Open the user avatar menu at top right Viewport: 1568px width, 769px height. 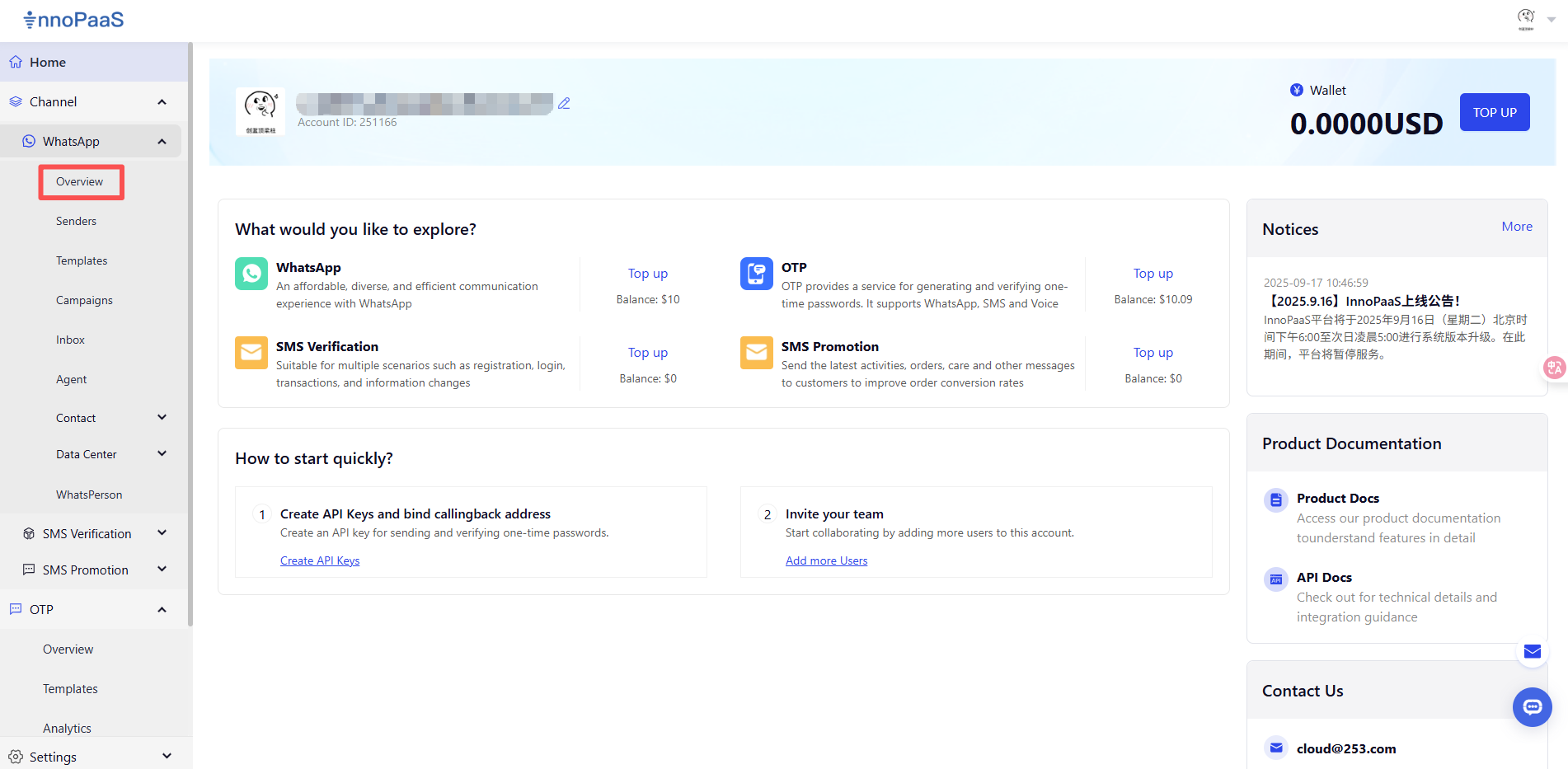[1526, 19]
